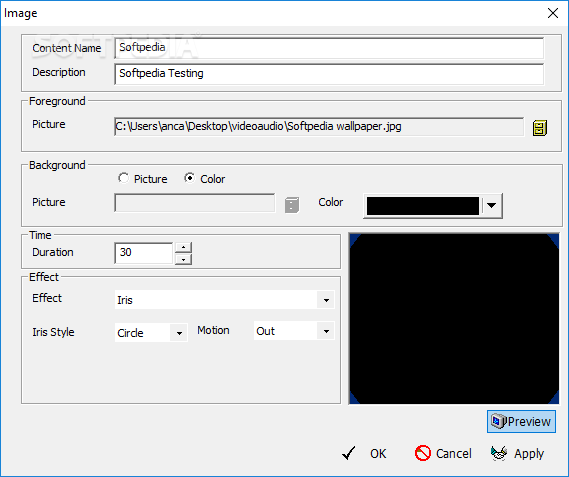Click the disabled background picture browse icon
The image size is (569, 477).
[292, 205]
